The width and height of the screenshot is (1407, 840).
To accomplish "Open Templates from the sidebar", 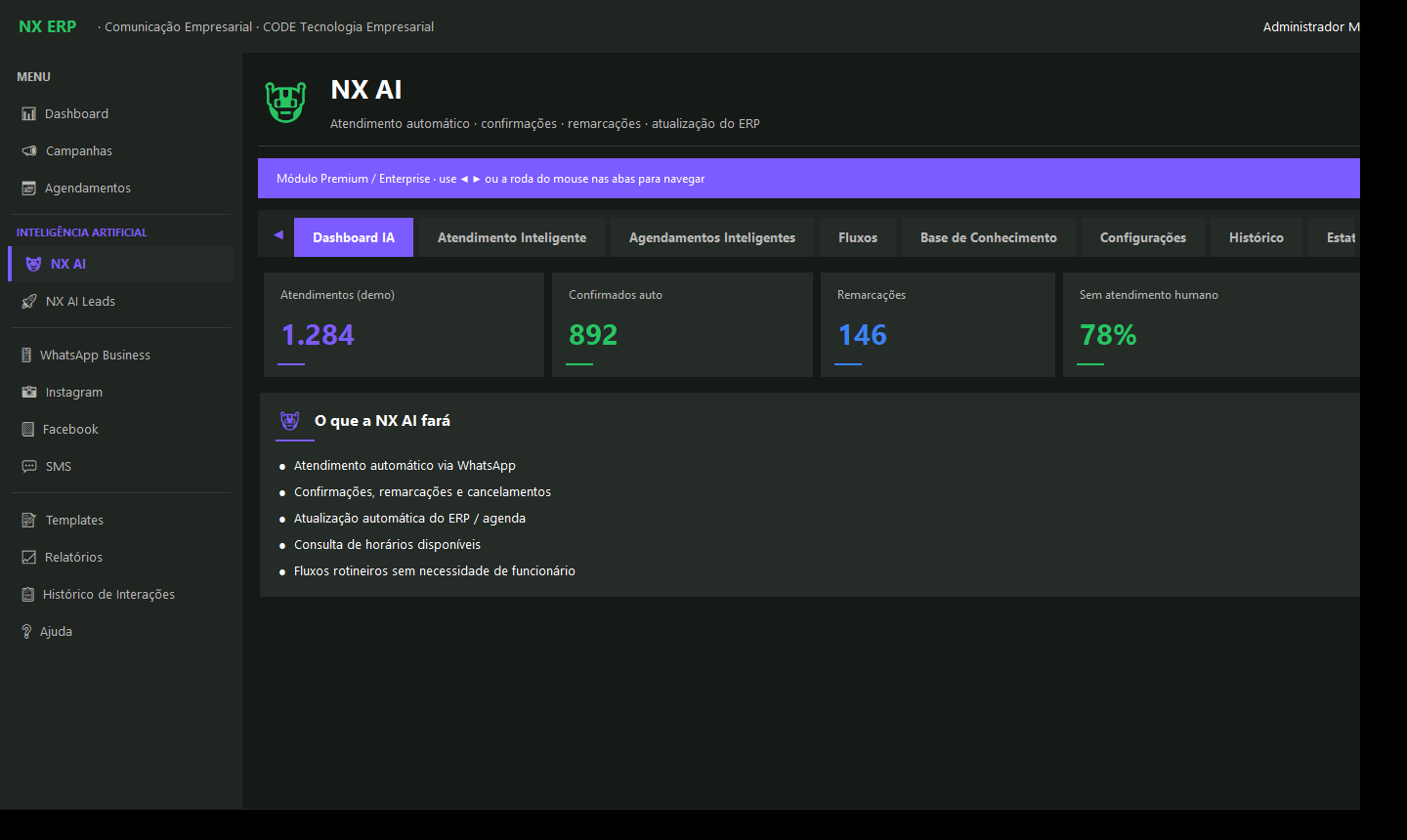I will [121, 521].
